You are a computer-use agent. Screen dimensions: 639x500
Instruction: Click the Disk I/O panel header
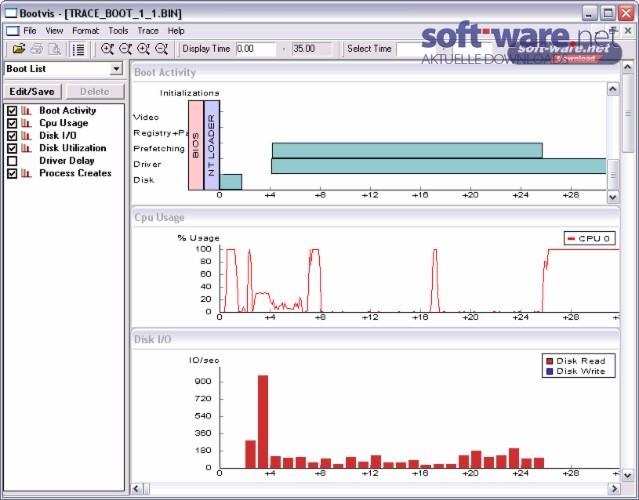[375, 339]
